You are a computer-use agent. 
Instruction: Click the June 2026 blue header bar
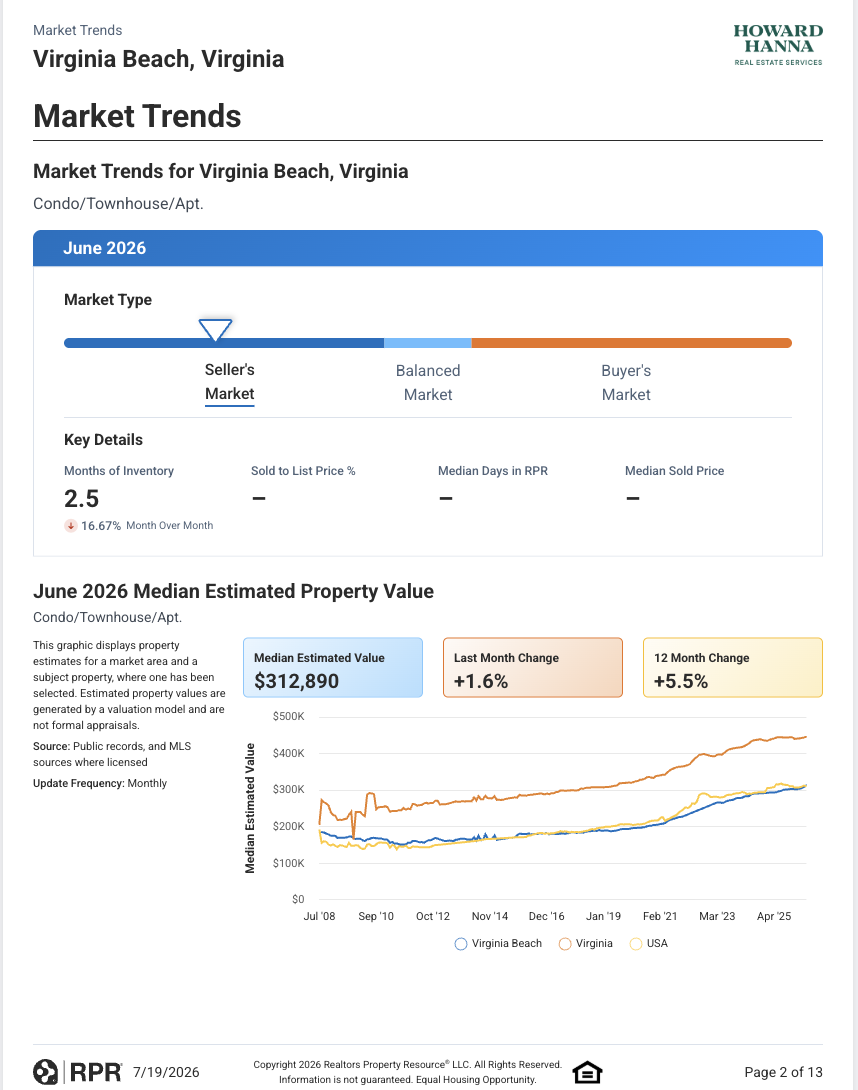(x=428, y=248)
